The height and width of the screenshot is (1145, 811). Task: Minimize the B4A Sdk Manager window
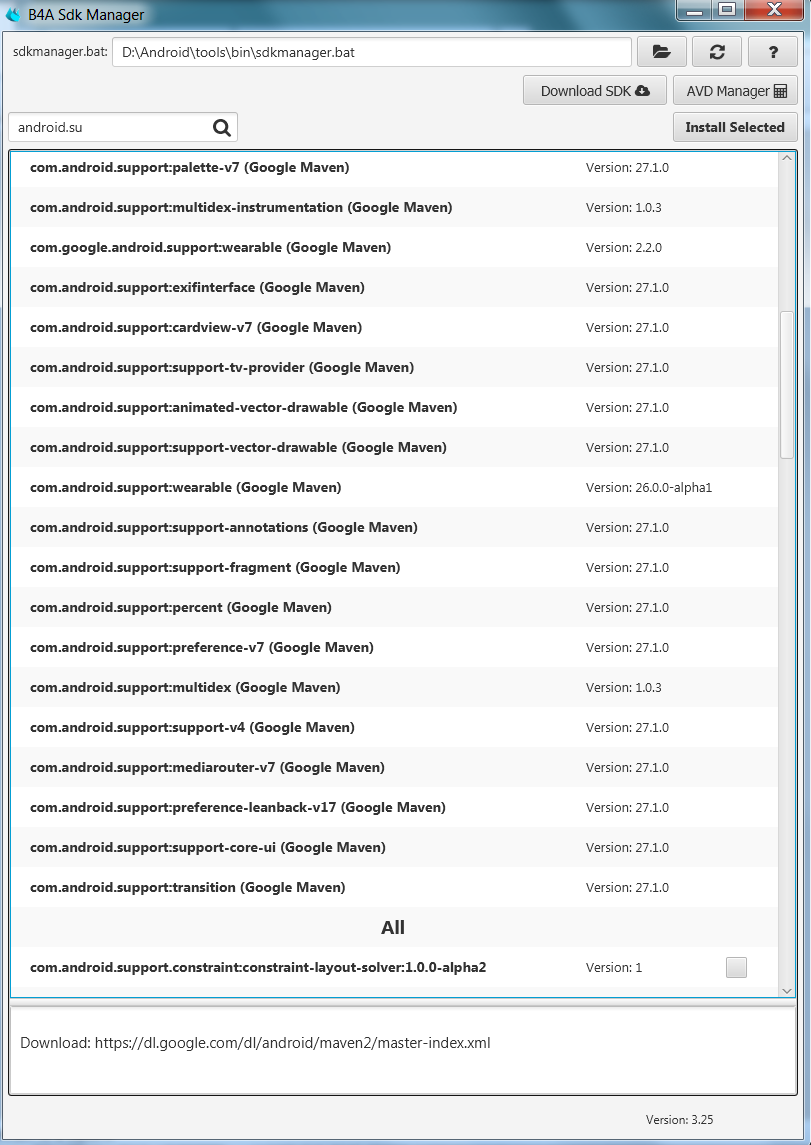click(x=696, y=11)
